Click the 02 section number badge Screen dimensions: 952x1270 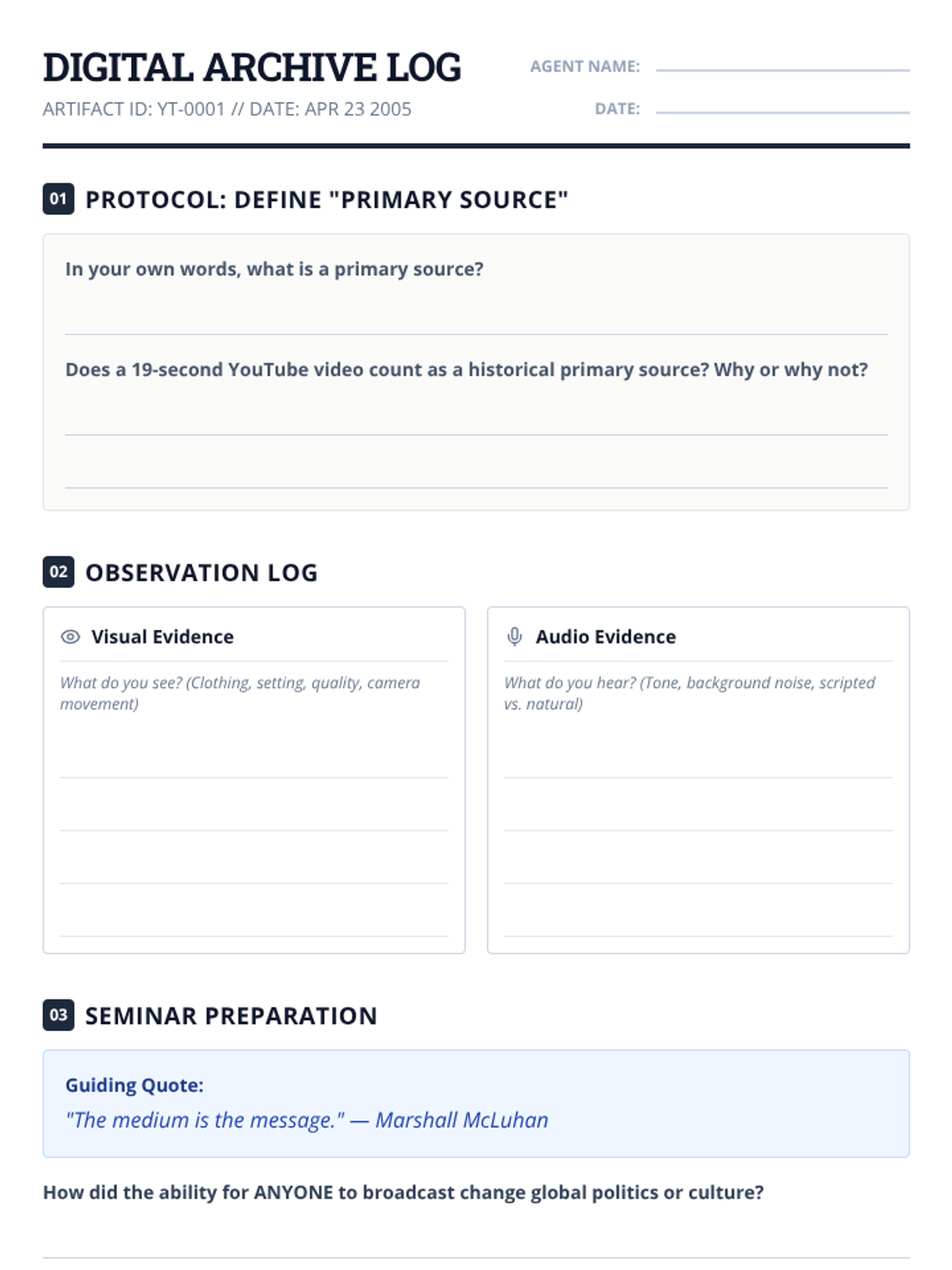58,571
